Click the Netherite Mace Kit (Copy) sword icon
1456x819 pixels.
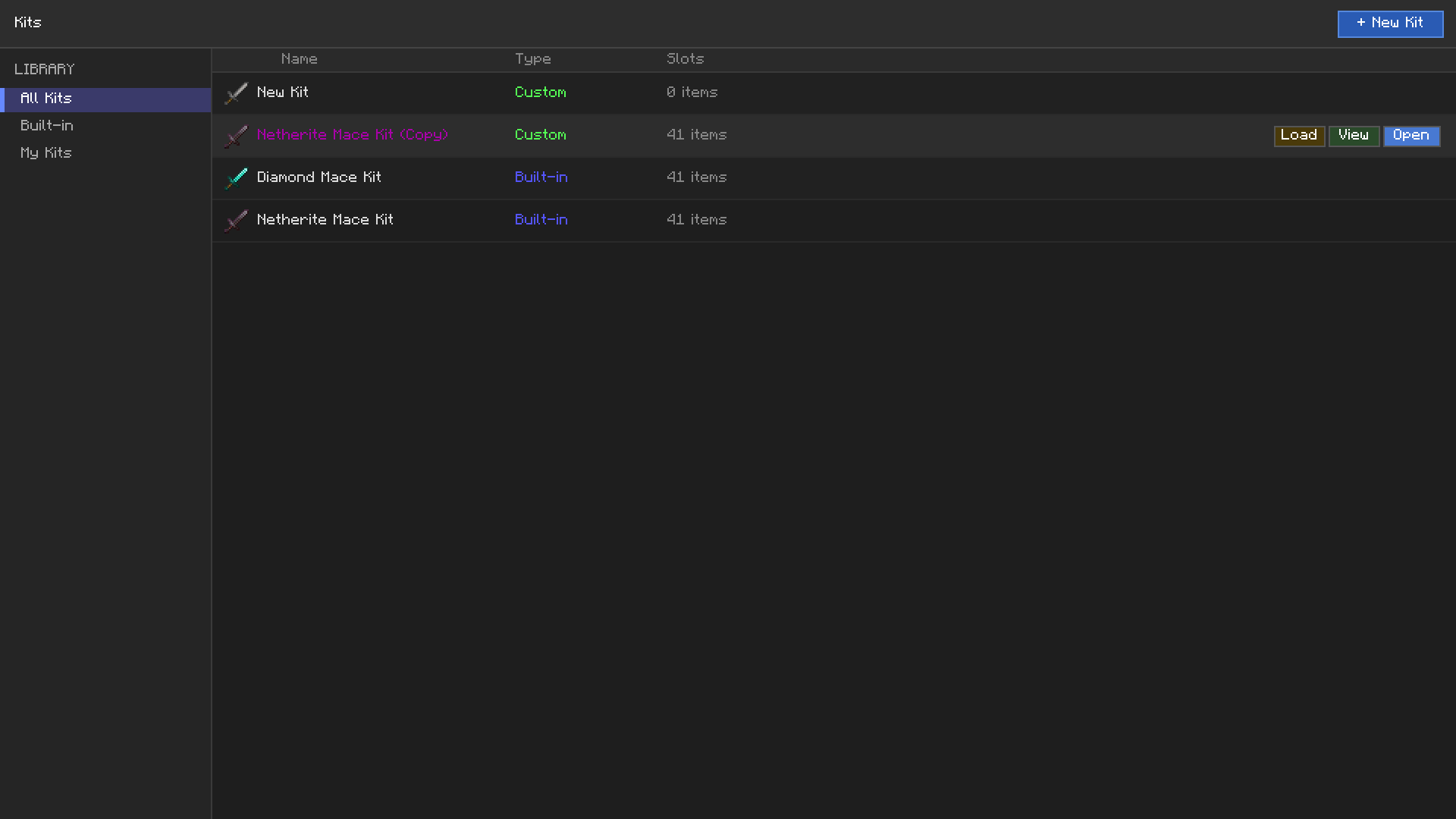pos(236,136)
